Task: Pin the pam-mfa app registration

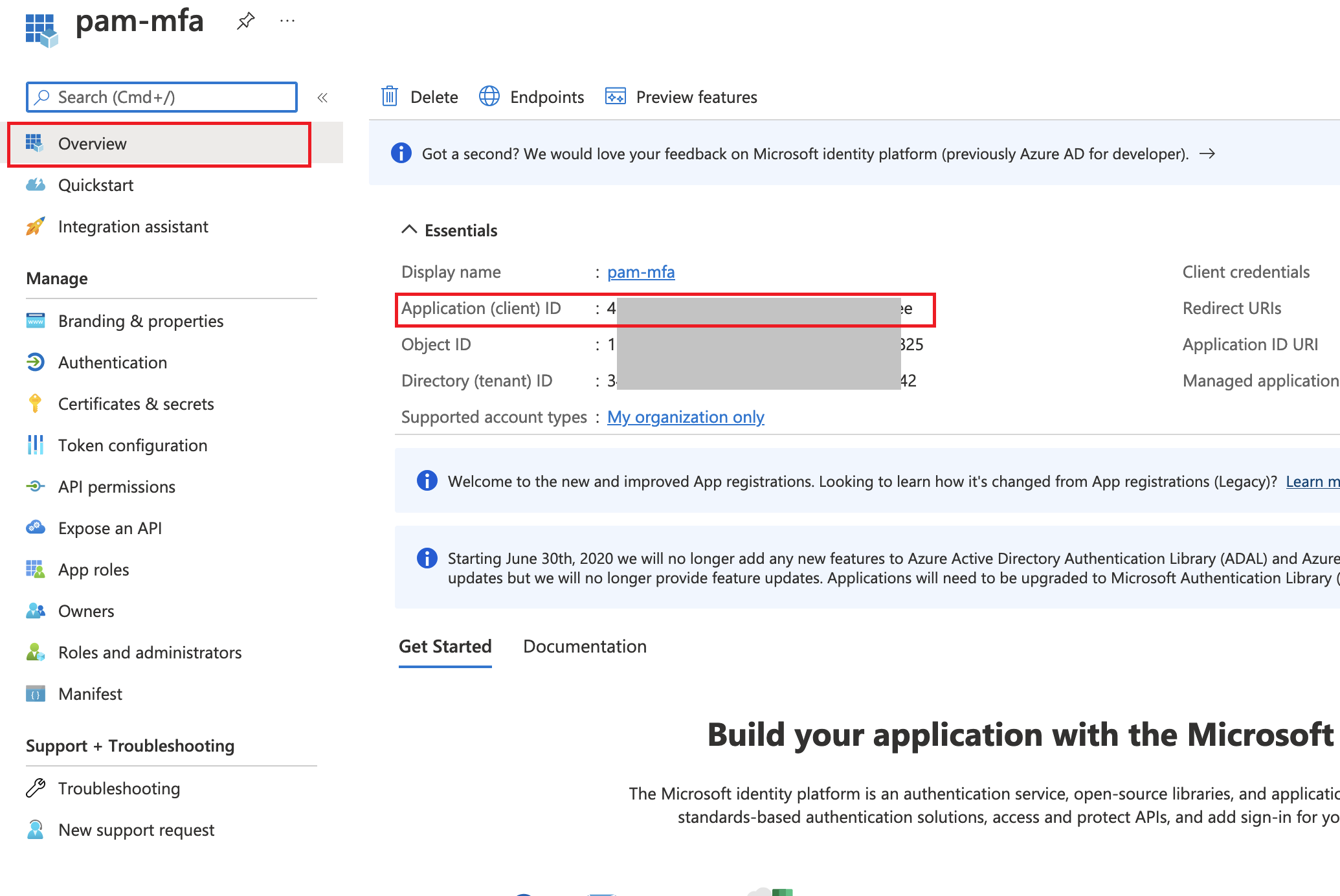Action: pyautogui.click(x=245, y=20)
